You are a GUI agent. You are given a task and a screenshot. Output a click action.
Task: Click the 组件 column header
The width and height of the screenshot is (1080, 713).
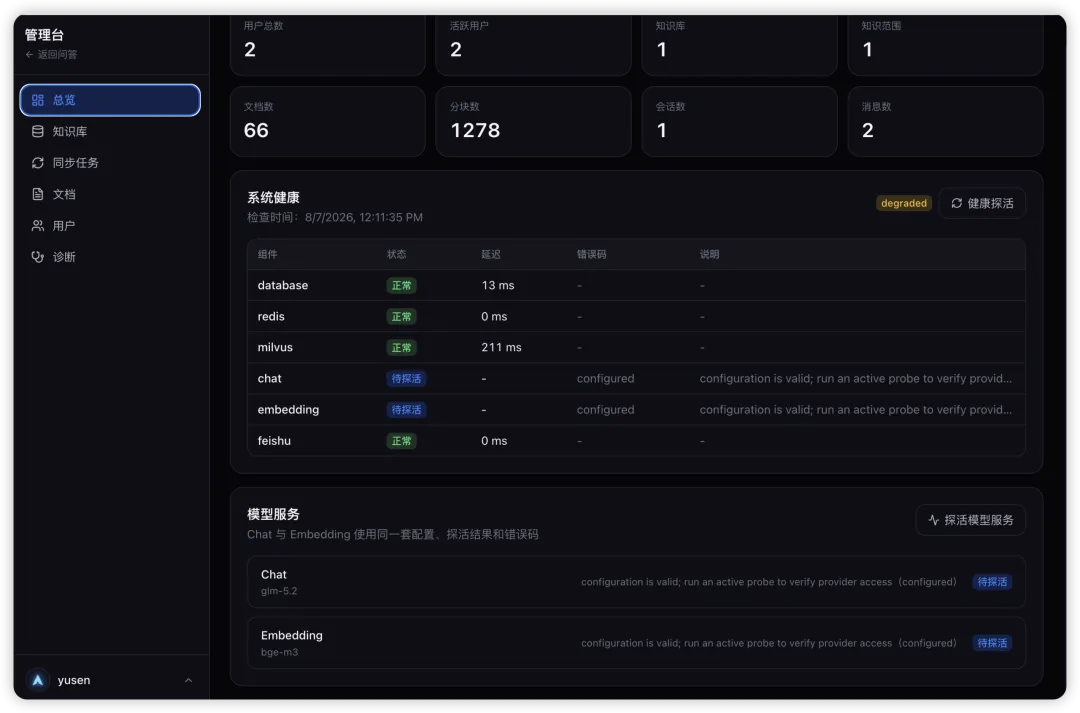267,254
